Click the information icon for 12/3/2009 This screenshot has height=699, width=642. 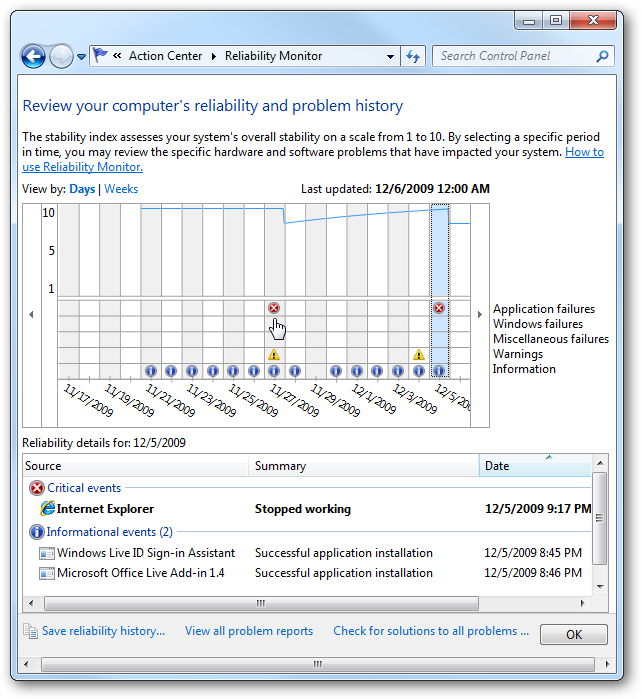(x=398, y=371)
